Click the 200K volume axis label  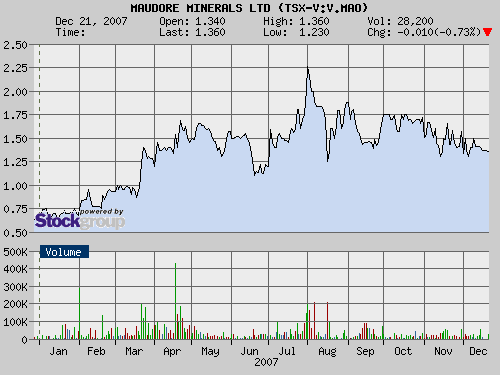pyautogui.click(x=15, y=304)
